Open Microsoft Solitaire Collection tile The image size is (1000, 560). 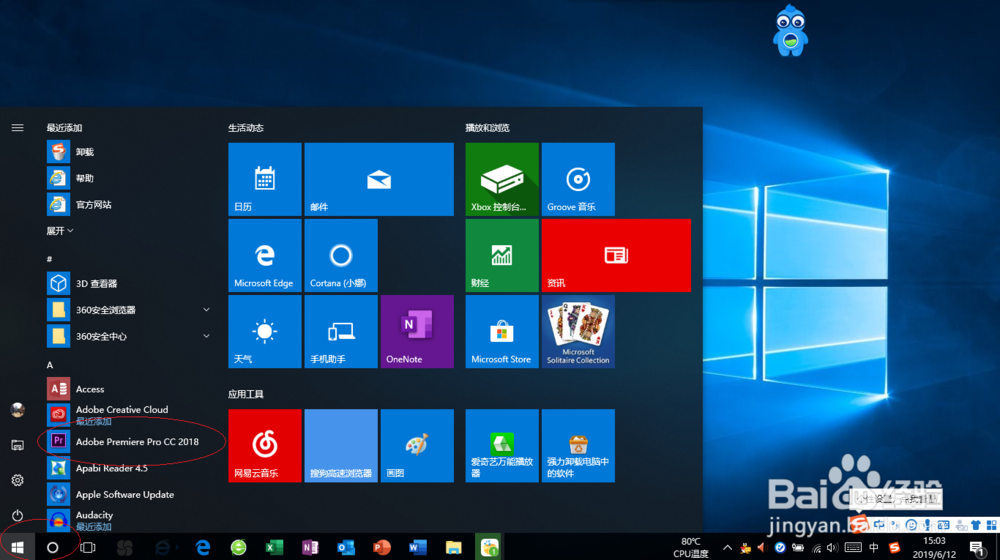point(578,331)
